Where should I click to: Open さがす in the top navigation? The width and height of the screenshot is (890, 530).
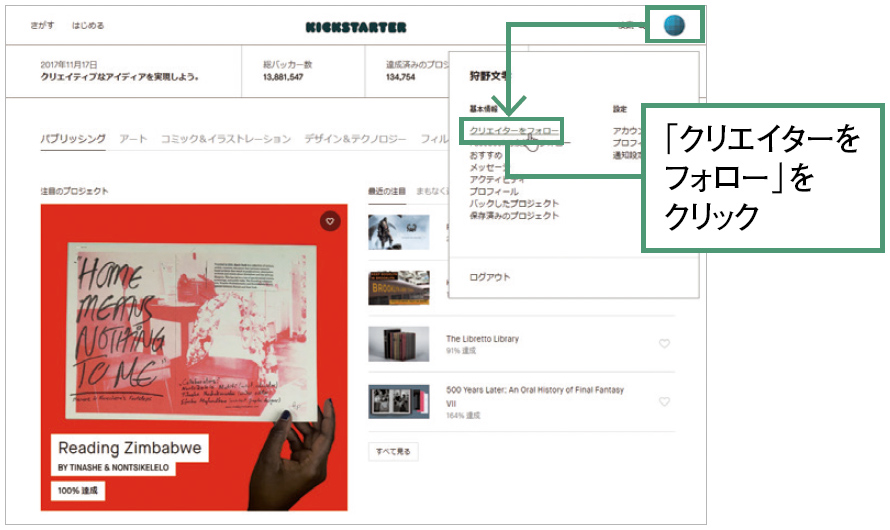point(43,26)
